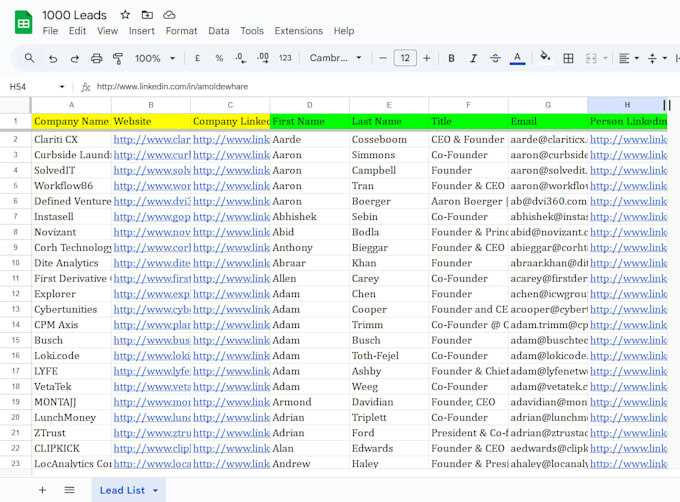Screen dimensions: 680x502
Task: Open more number formats 123
Action: click(285, 58)
